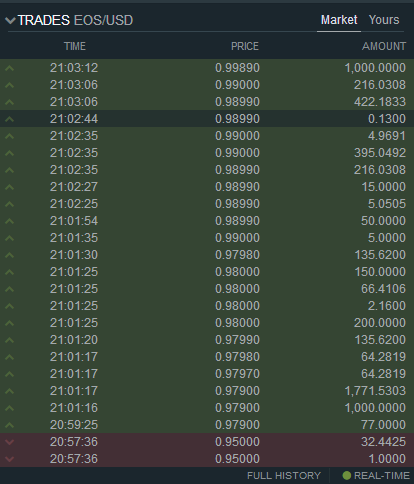Select price 0.97970
The image size is (414, 484).
pos(237,374)
